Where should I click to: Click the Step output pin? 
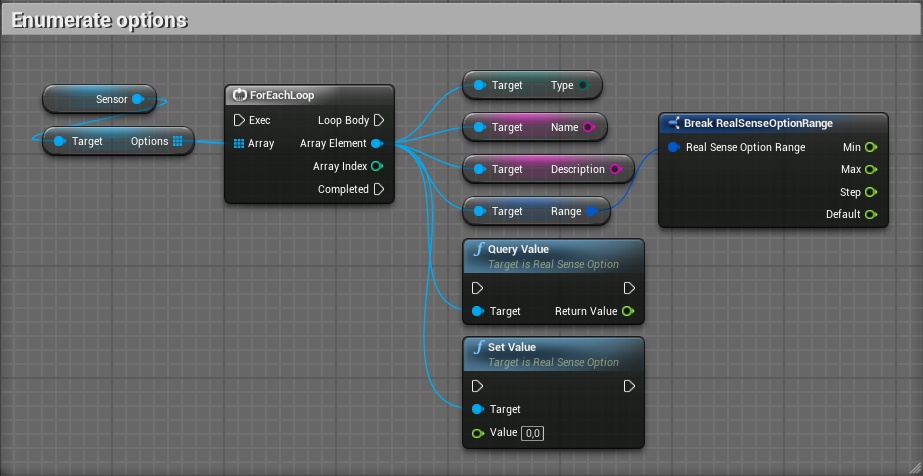coord(871,192)
